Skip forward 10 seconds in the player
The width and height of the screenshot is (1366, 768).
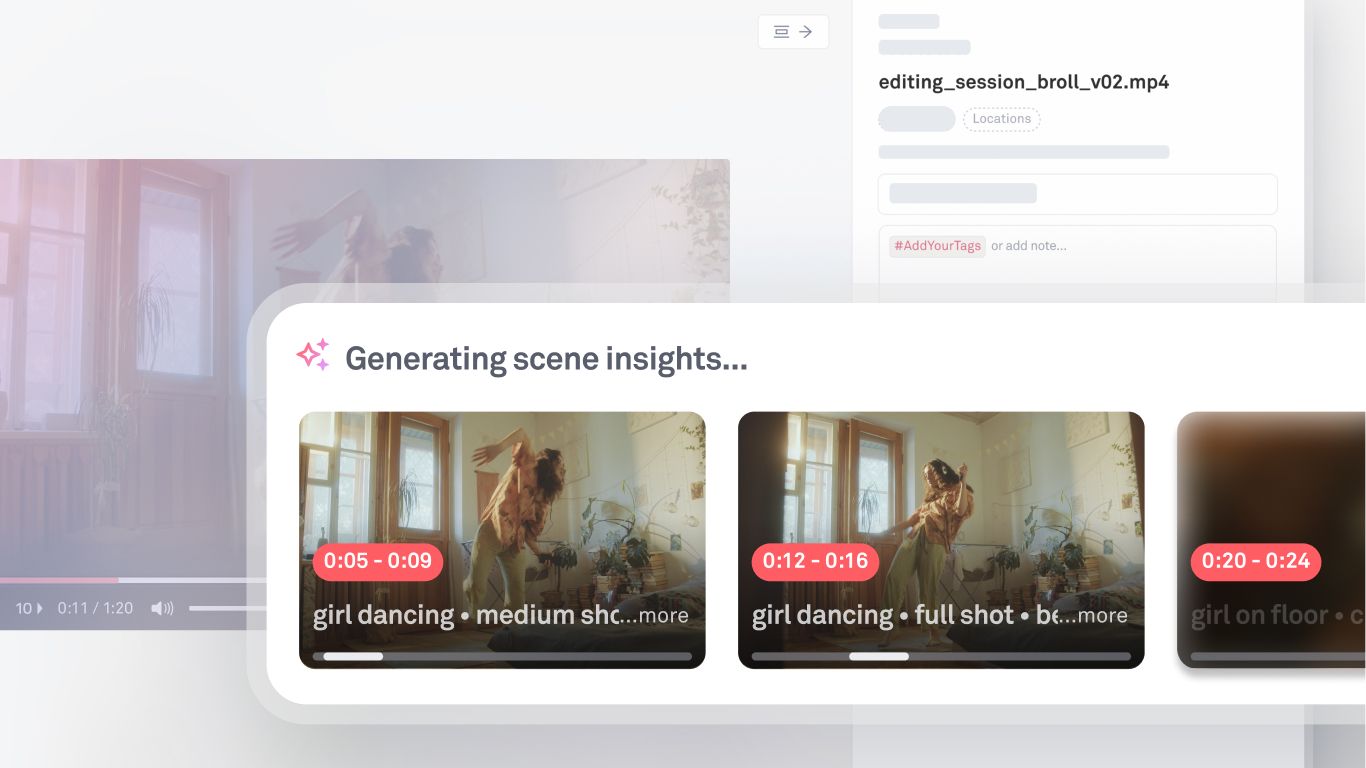click(x=29, y=608)
